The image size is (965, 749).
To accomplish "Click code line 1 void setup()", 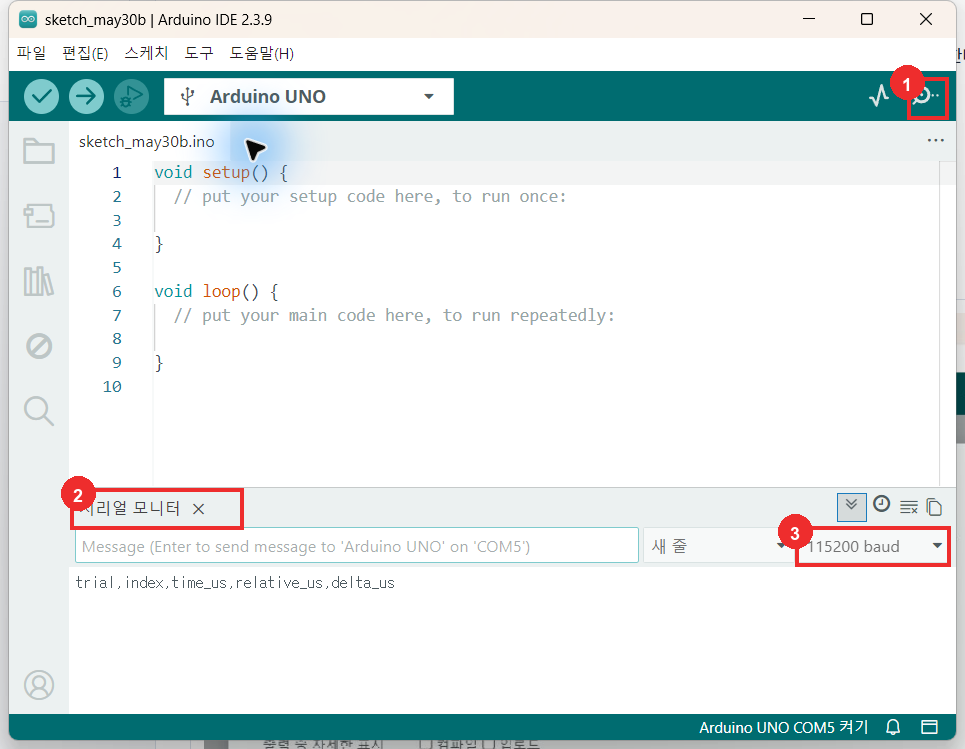I will click(220, 172).
